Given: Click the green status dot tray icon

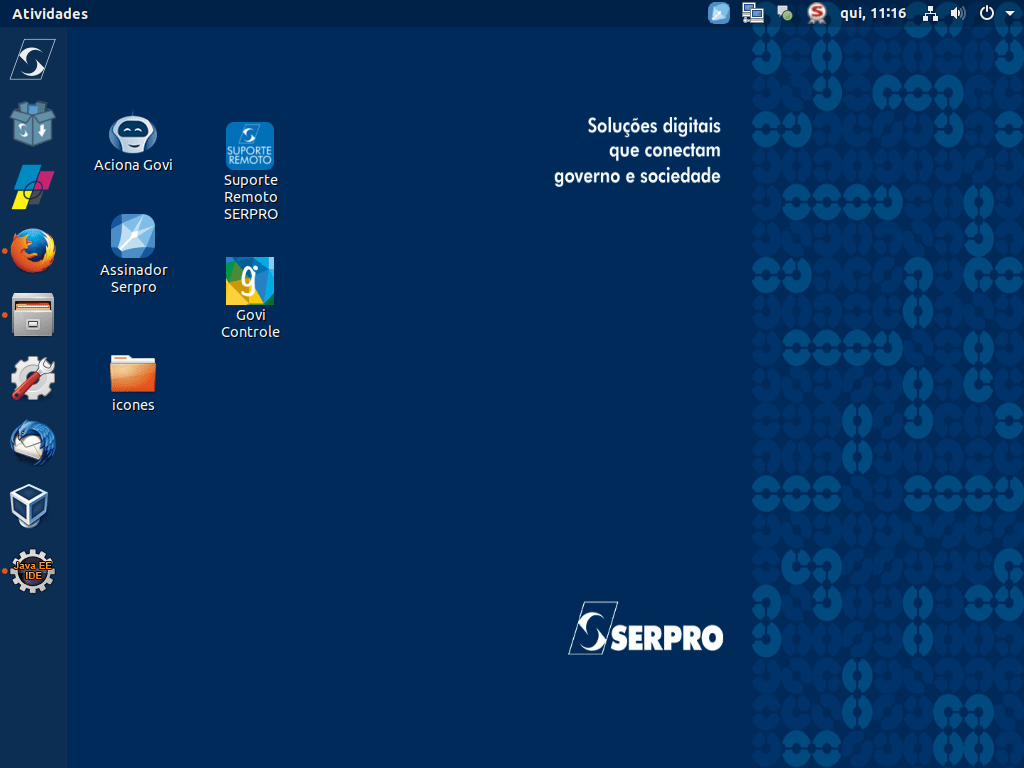Looking at the screenshot, I should coord(785,13).
